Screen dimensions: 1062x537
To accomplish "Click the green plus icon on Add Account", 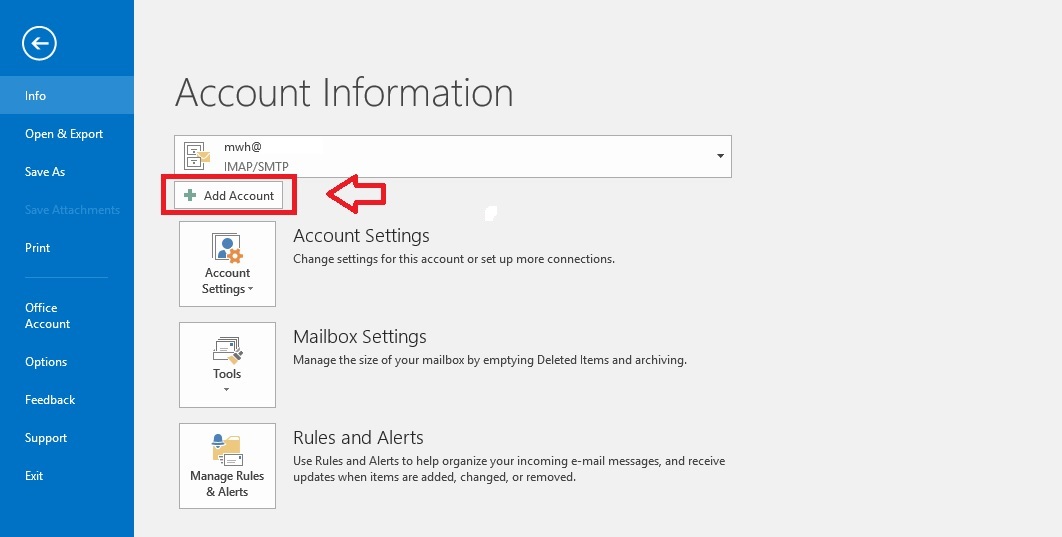I will click(190, 195).
